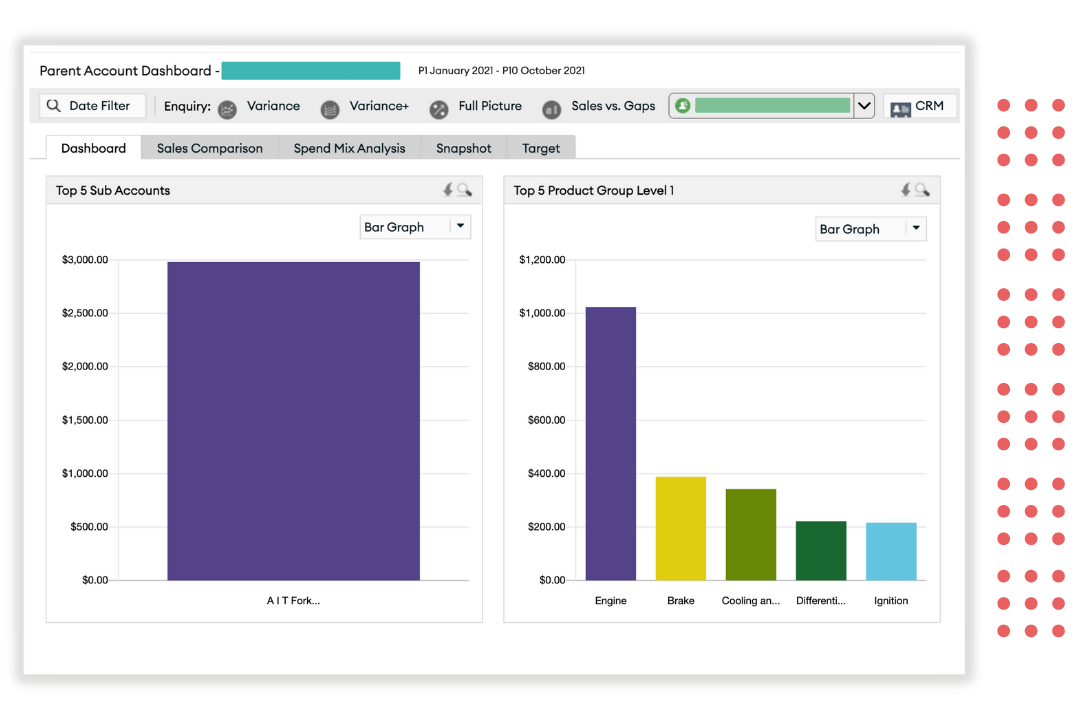Open Bar Graph dropdown in Top 5 Sub Accounts
The image size is (1080, 720).
pos(460,227)
